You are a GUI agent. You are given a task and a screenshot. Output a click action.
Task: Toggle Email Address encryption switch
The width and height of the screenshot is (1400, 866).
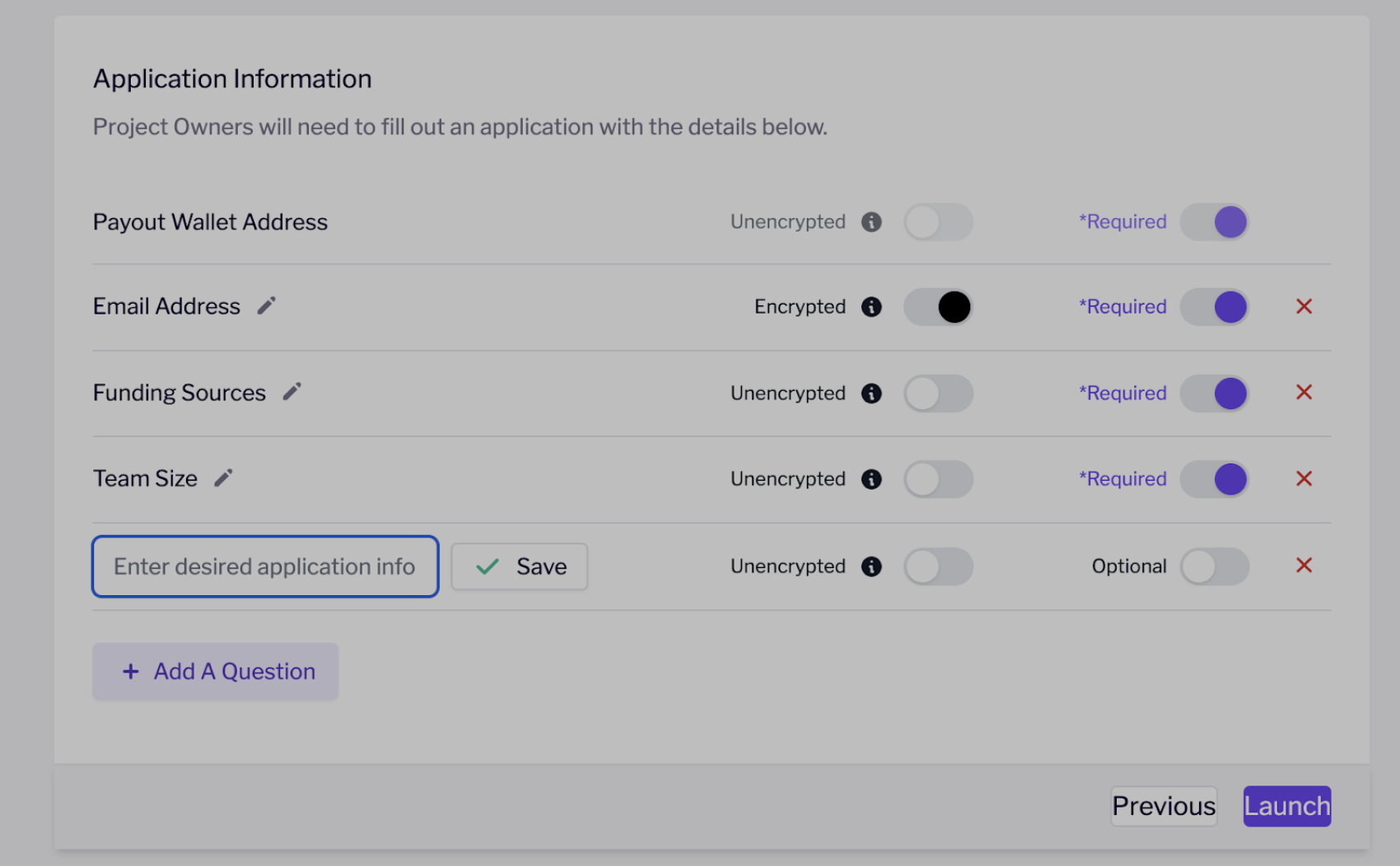tap(938, 307)
